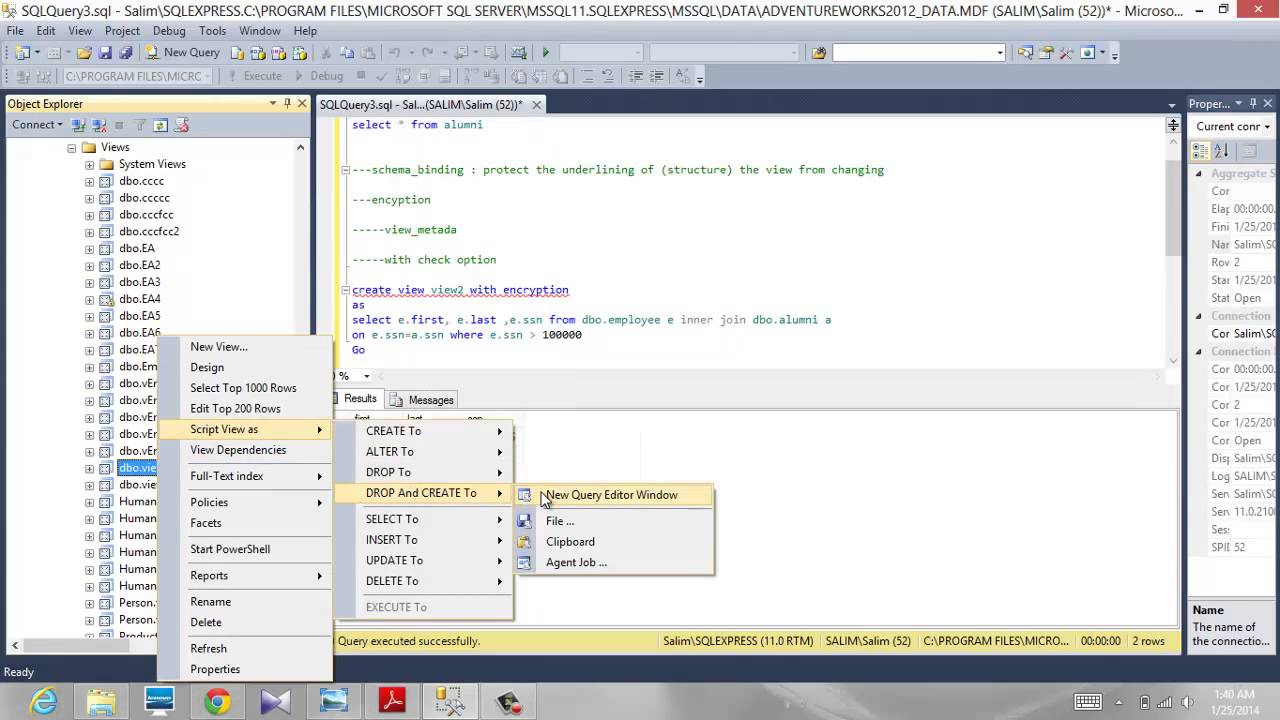Open the active documents list dropdown

(x=1172, y=105)
